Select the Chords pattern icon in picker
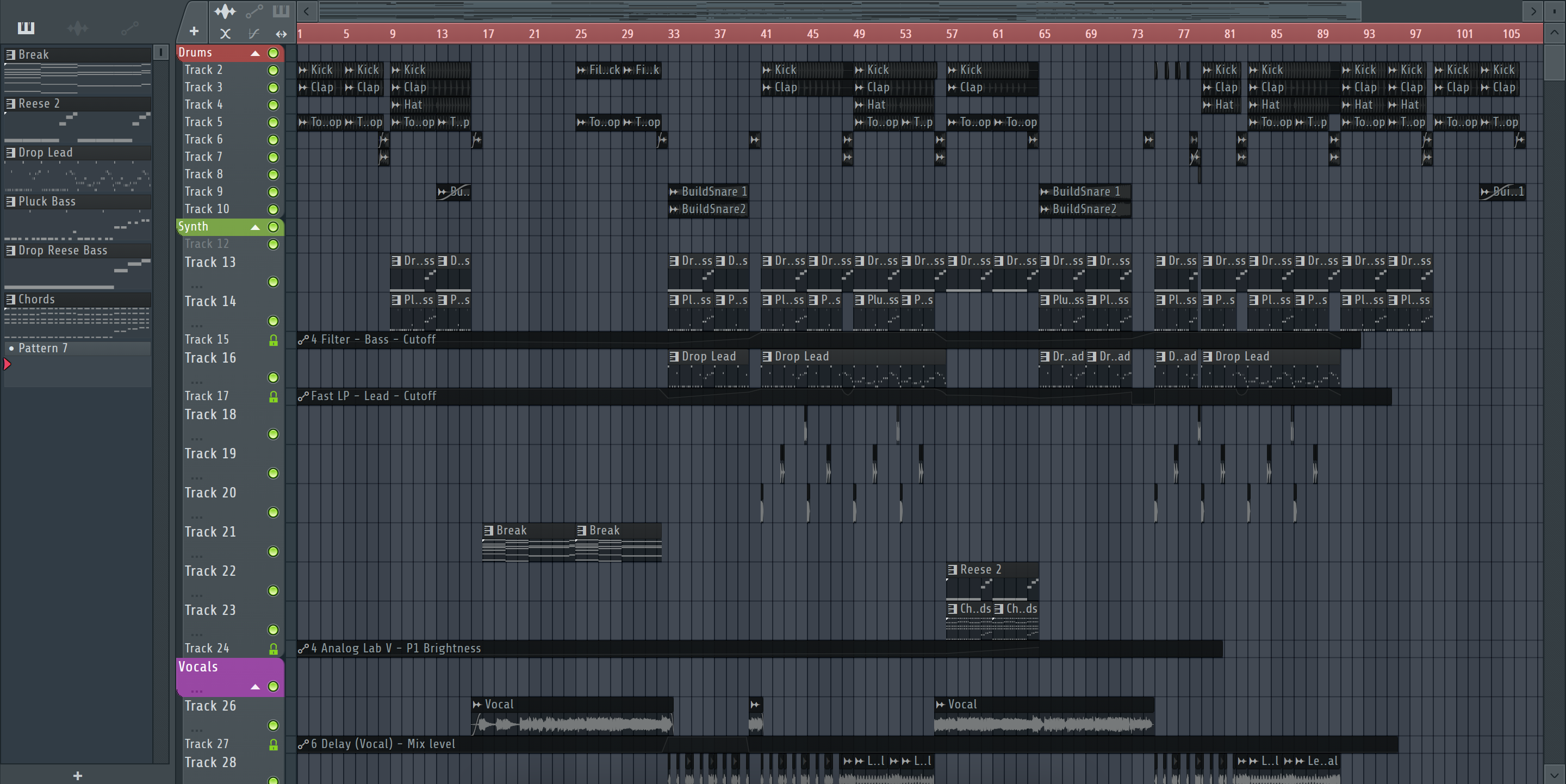1566x784 pixels. pos(10,299)
